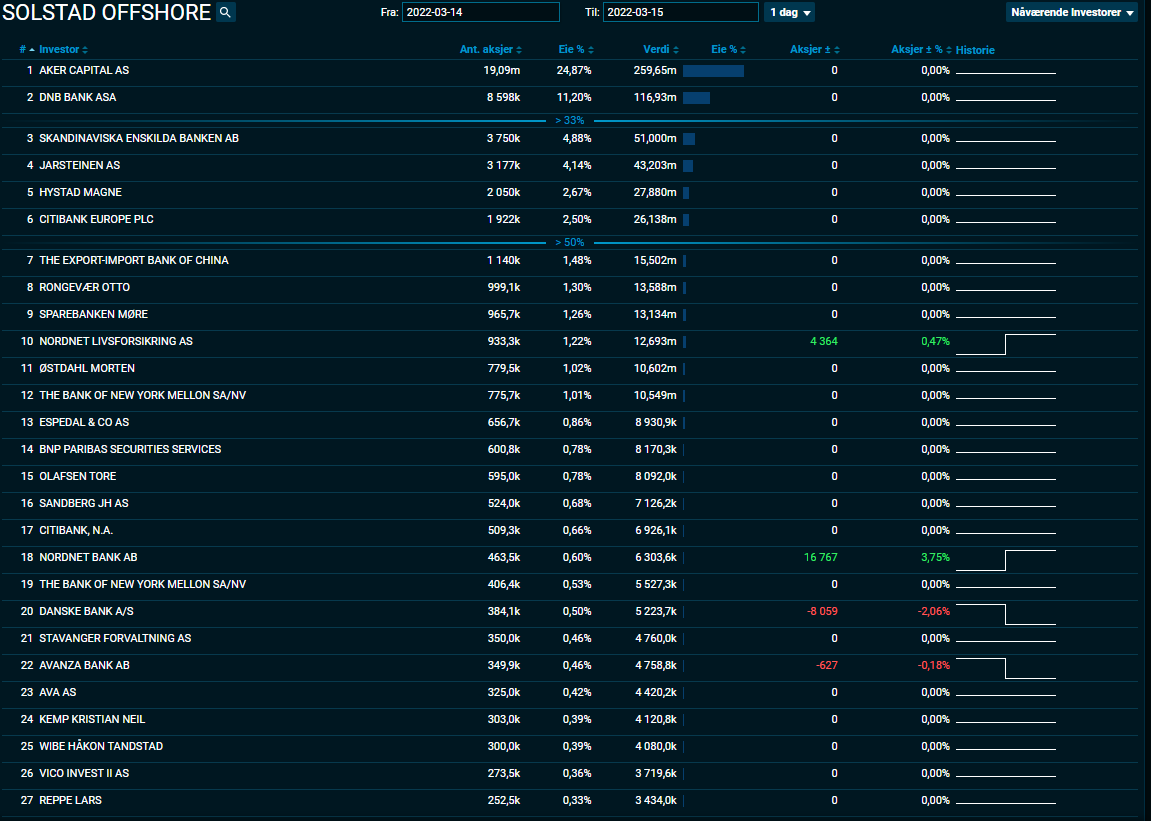Select investor AVANZA BANK AB
The height and width of the screenshot is (821, 1151).
click(84, 665)
